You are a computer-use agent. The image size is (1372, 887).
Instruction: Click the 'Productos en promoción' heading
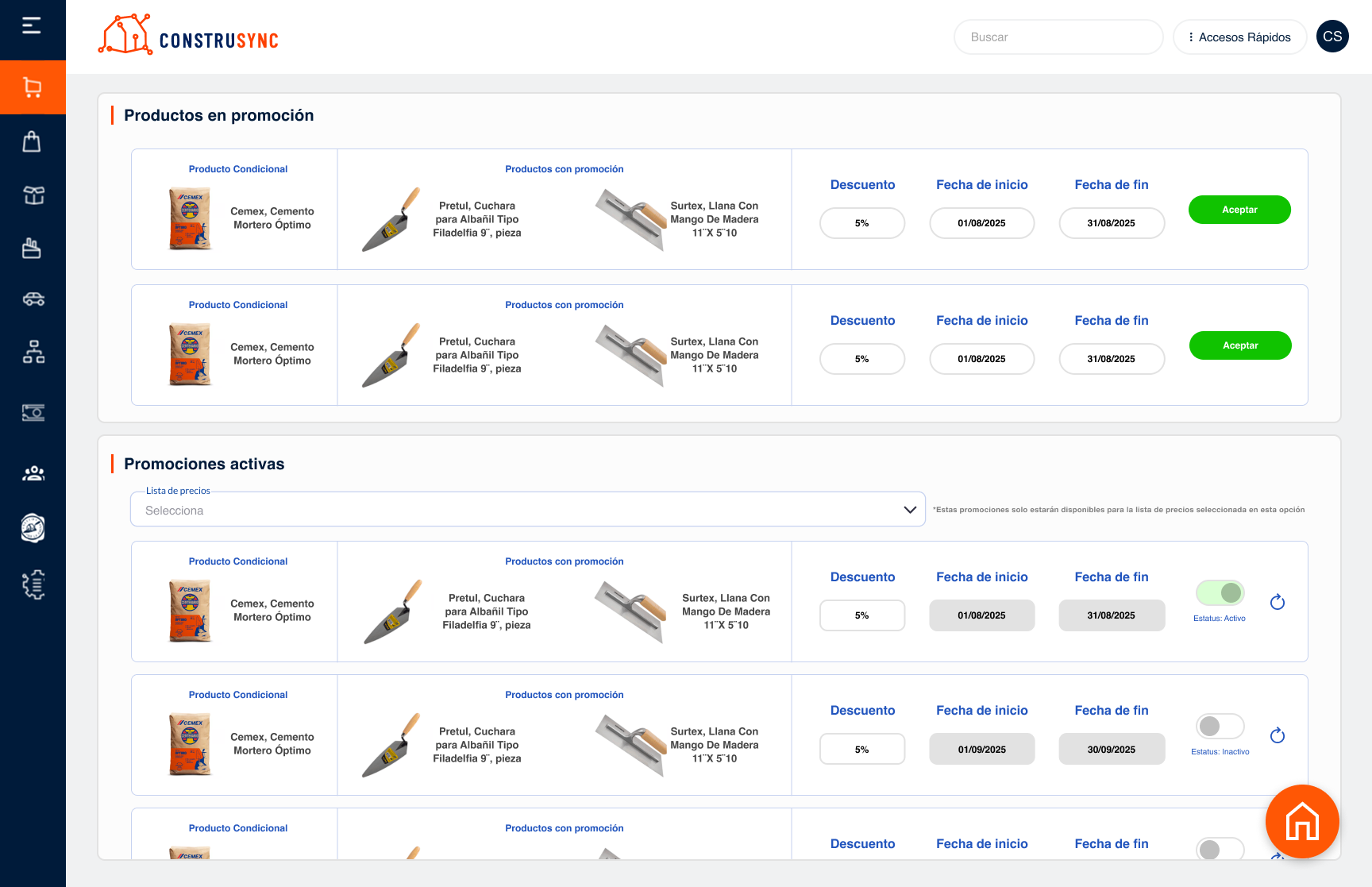click(x=219, y=115)
